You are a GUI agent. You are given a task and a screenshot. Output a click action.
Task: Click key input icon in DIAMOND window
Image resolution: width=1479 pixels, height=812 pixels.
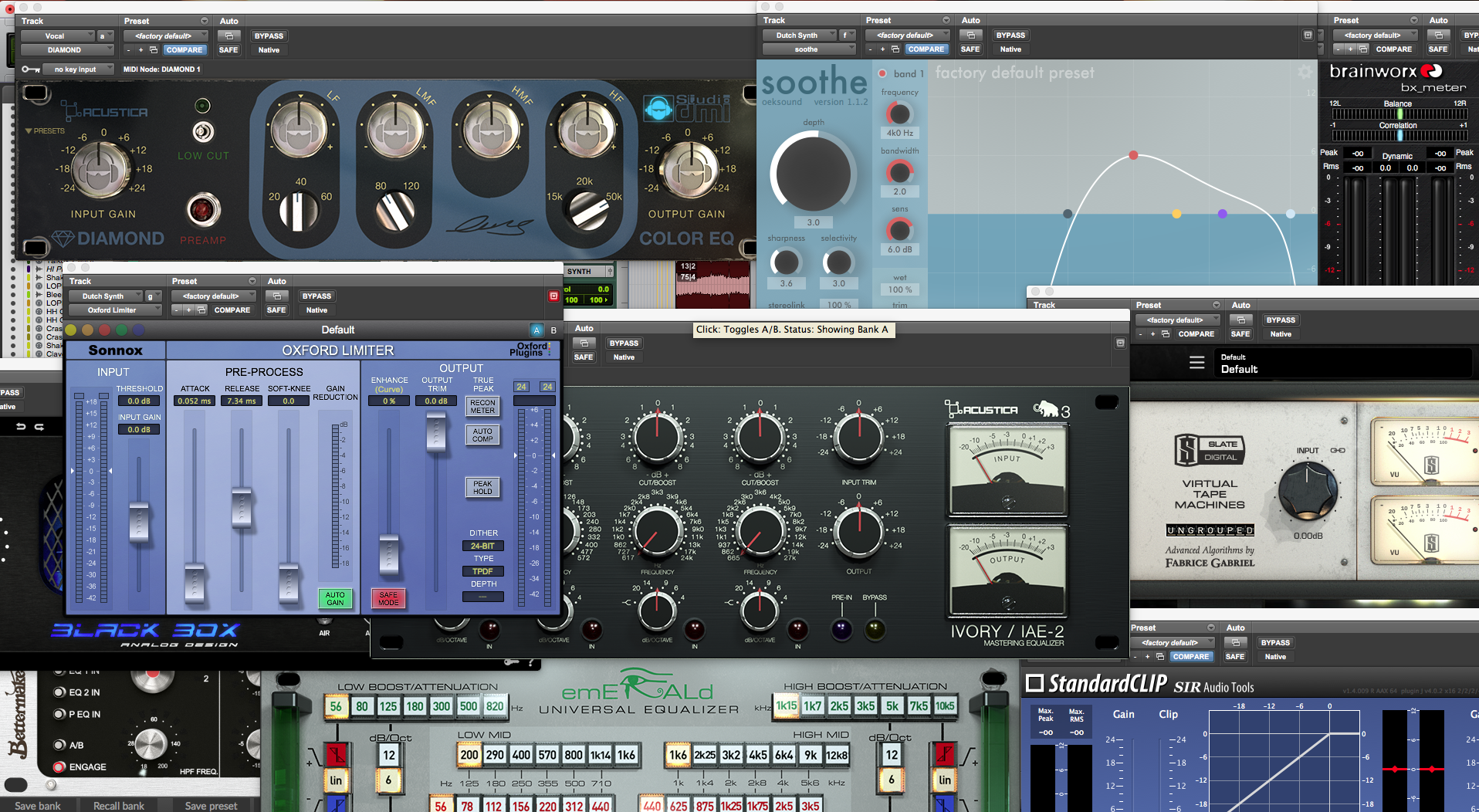[x=32, y=69]
